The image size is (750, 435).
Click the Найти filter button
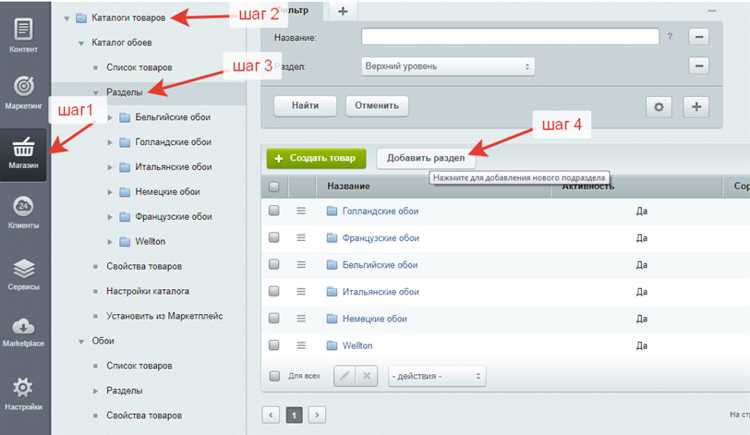(x=305, y=106)
